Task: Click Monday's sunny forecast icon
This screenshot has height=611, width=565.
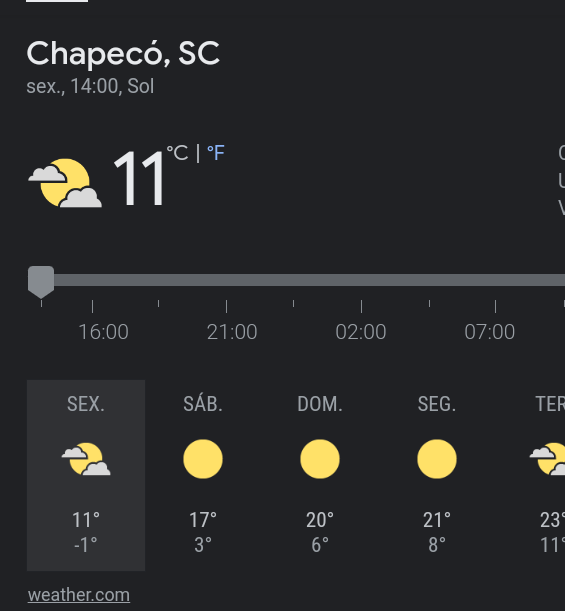Action: pyautogui.click(x=437, y=459)
